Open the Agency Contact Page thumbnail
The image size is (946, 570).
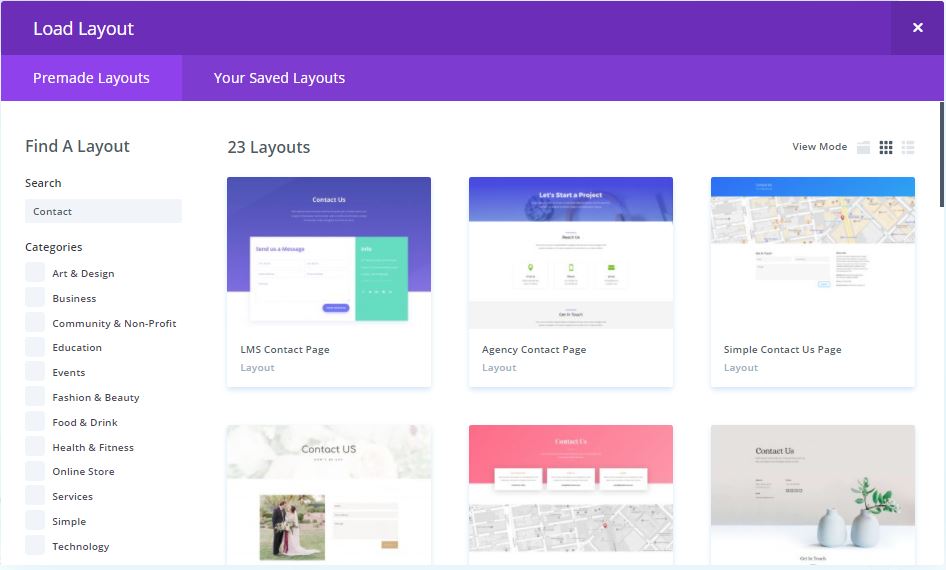pyautogui.click(x=571, y=253)
